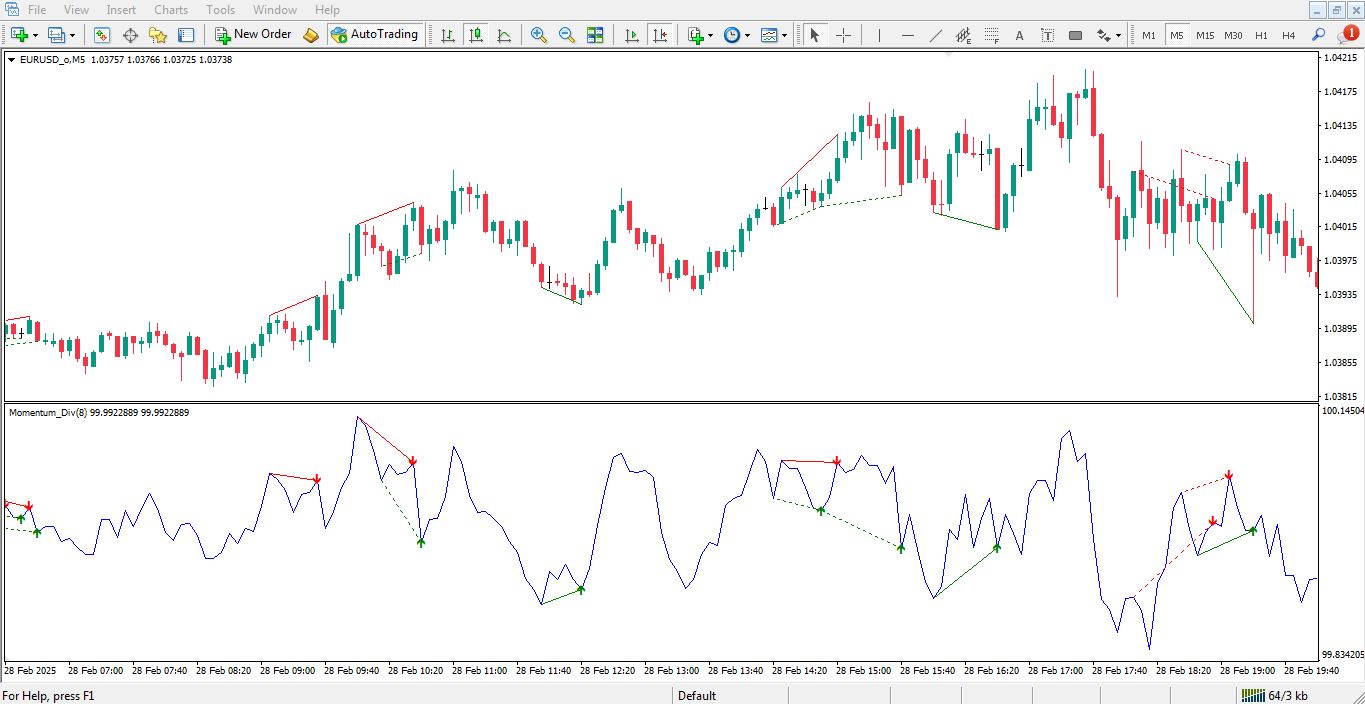
Task: Expand the New Chart dropdown arrow
Action: [35, 35]
